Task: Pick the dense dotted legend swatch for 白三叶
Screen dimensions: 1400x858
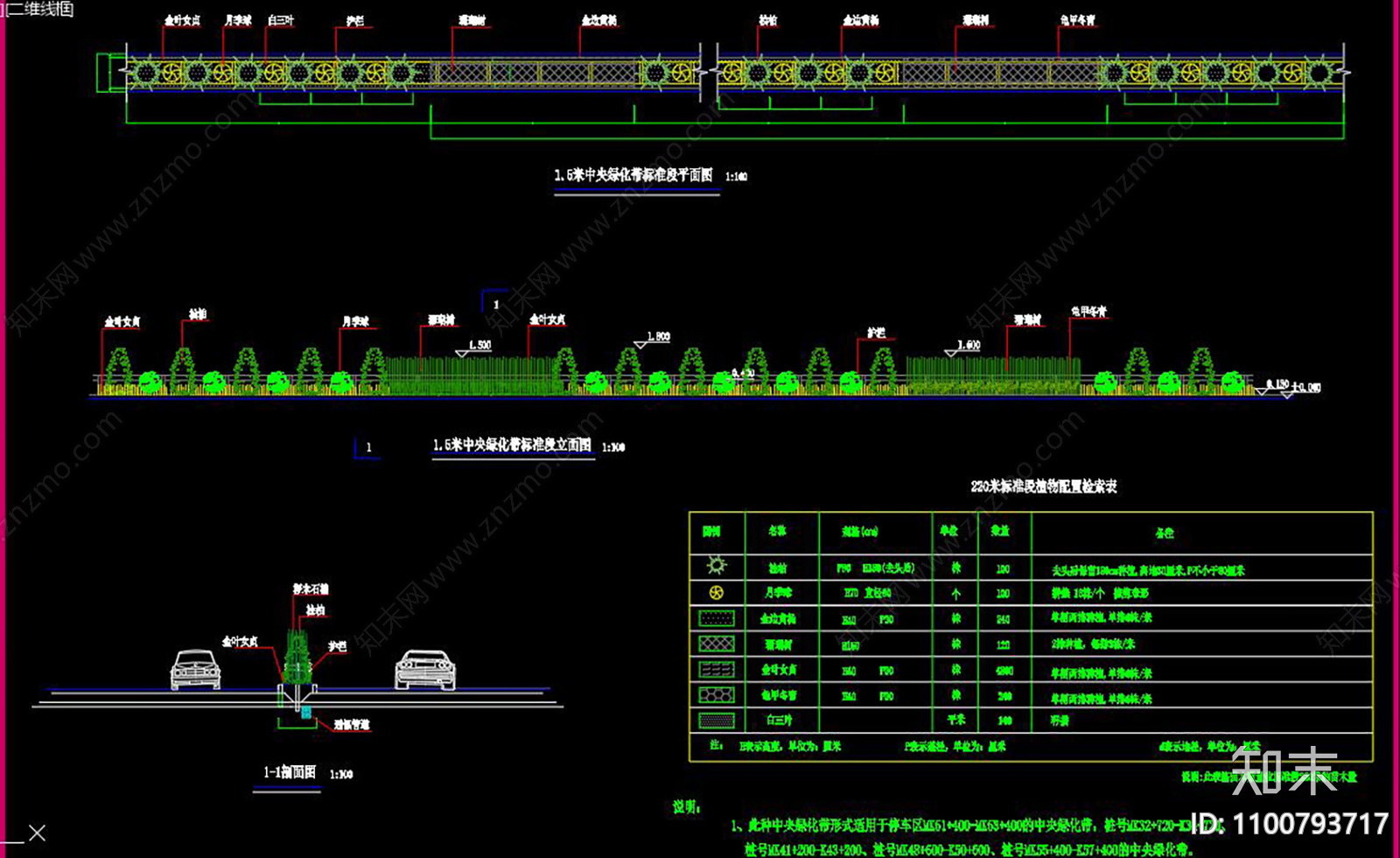Action: [x=717, y=721]
